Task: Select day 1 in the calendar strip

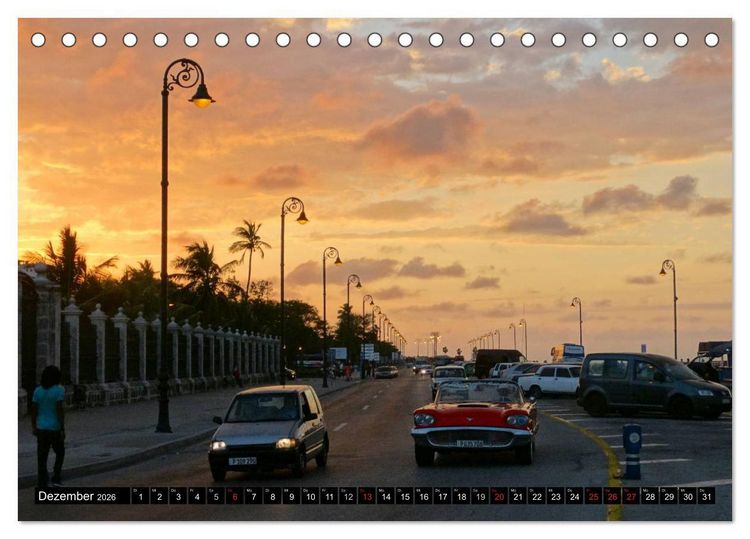Action: [x=140, y=496]
